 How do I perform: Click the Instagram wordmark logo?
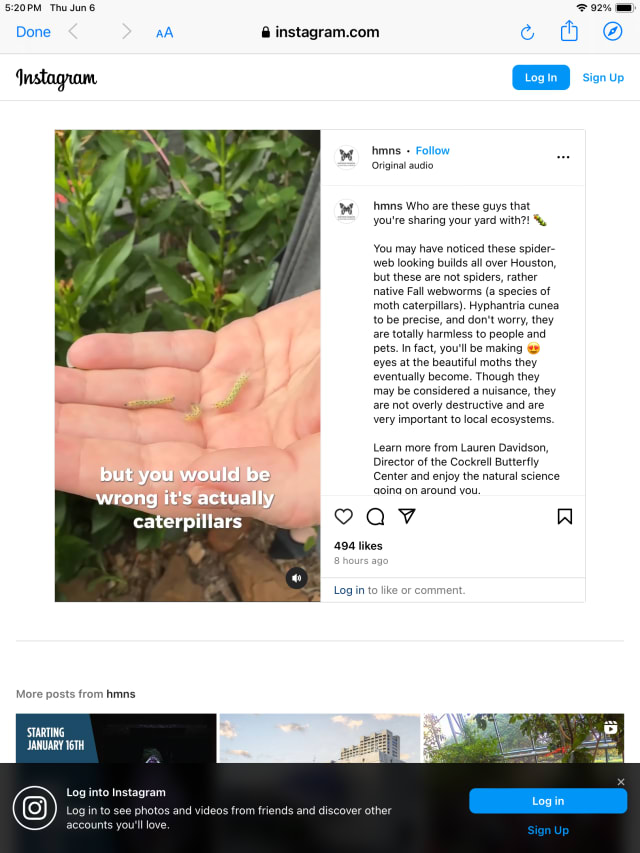(x=57, y=79)
